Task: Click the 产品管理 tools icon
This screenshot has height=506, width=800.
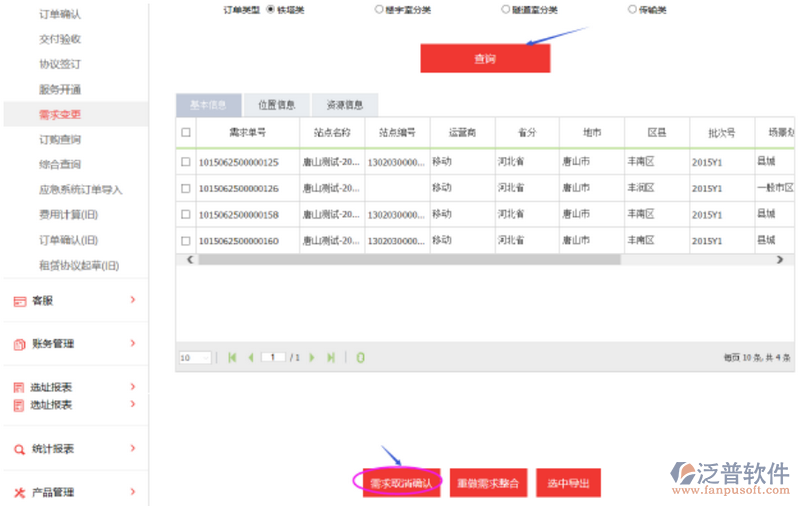Action: pos(19,492)
